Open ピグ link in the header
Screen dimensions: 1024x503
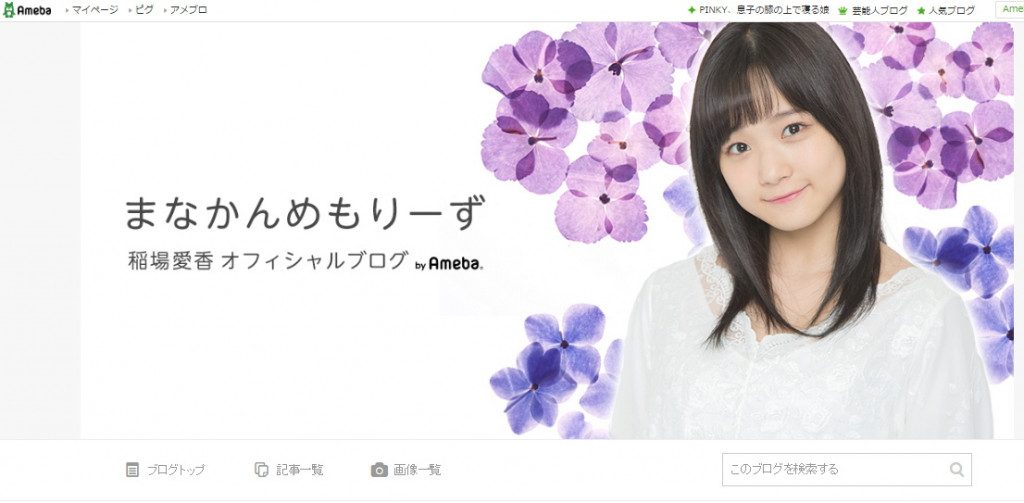pos(144,10)
